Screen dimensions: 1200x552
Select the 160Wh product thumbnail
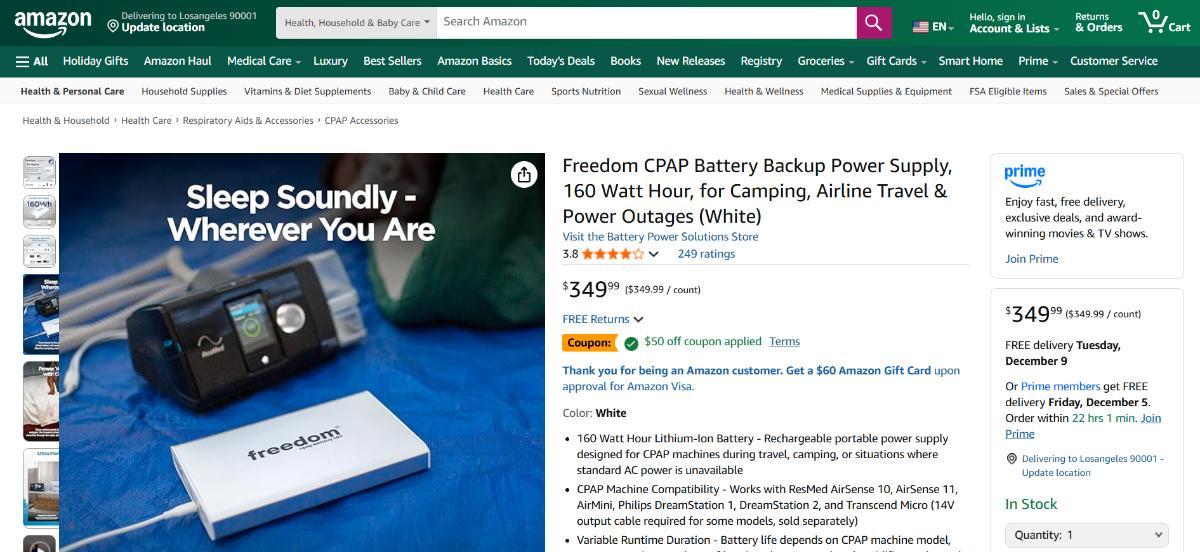pos(39,212)
